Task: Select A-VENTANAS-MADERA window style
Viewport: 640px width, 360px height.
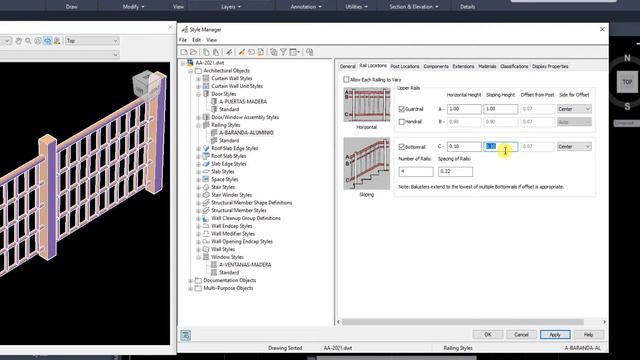Action: click(245, 264)
